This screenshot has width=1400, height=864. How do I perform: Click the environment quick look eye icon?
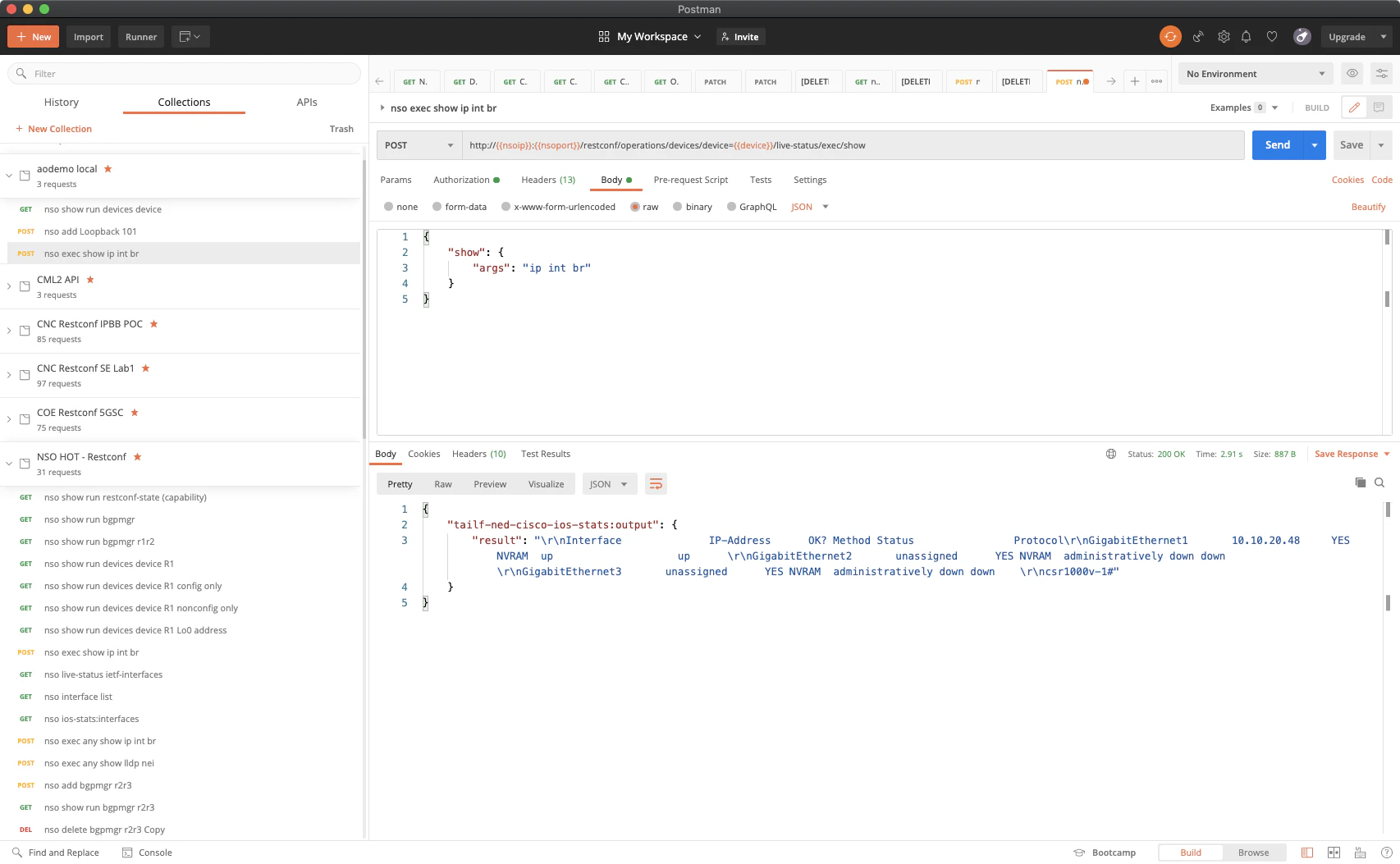click(1352, 73)
